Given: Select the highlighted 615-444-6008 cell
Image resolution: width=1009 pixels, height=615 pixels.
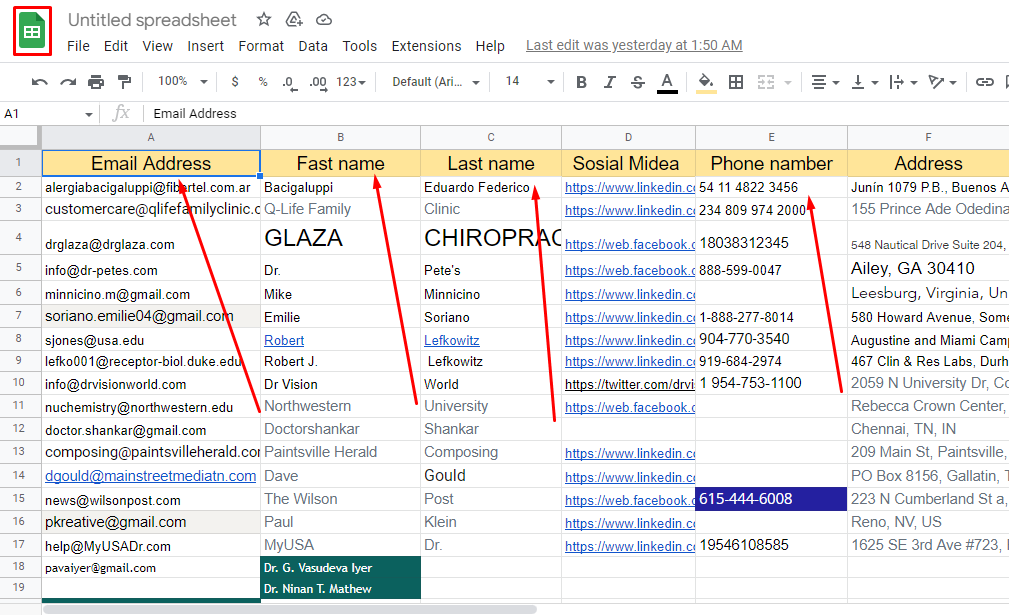Looking at the screenshot, I should click(772, 499).
